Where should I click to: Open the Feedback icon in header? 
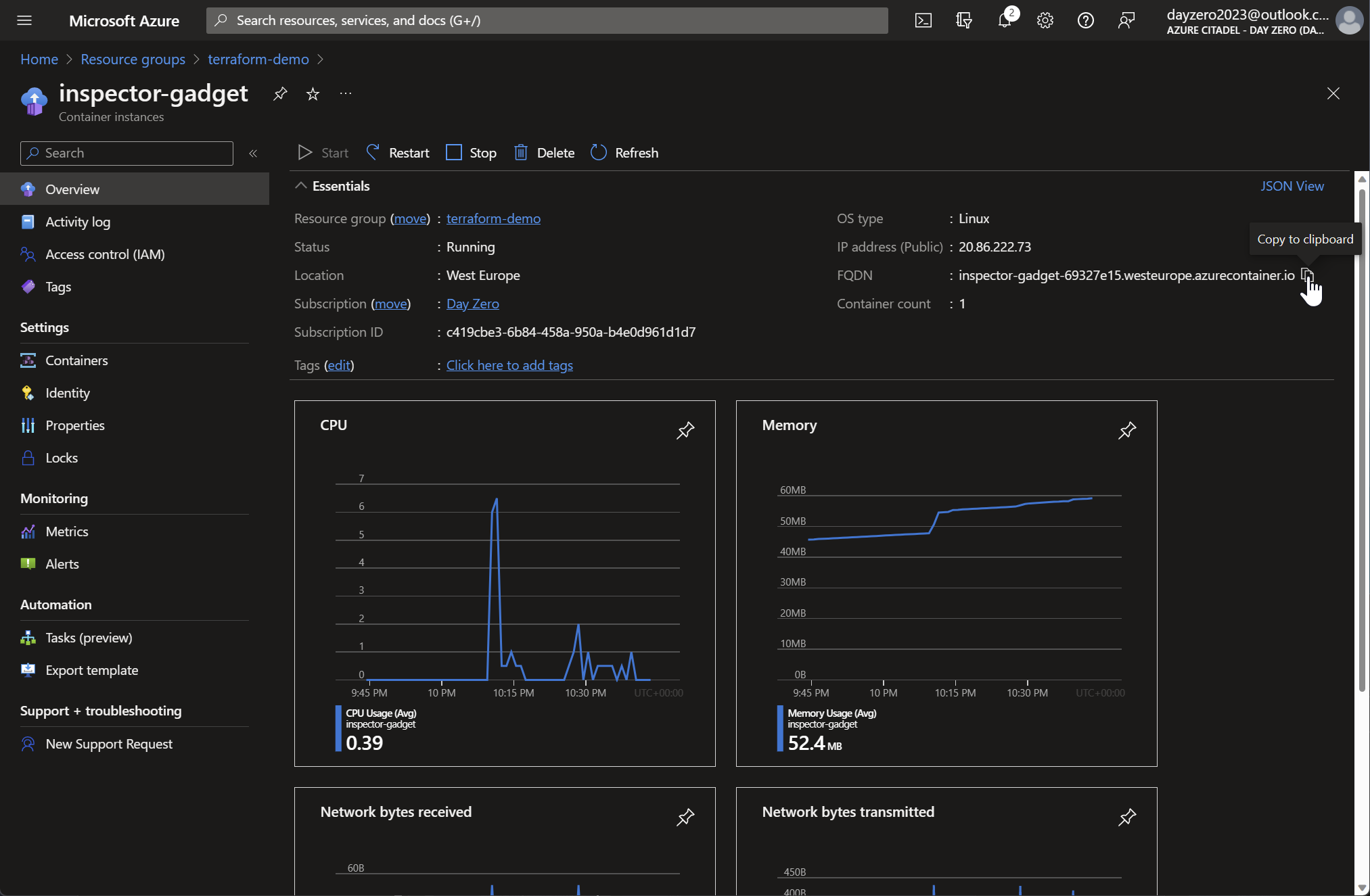[x=1126, y=20]
